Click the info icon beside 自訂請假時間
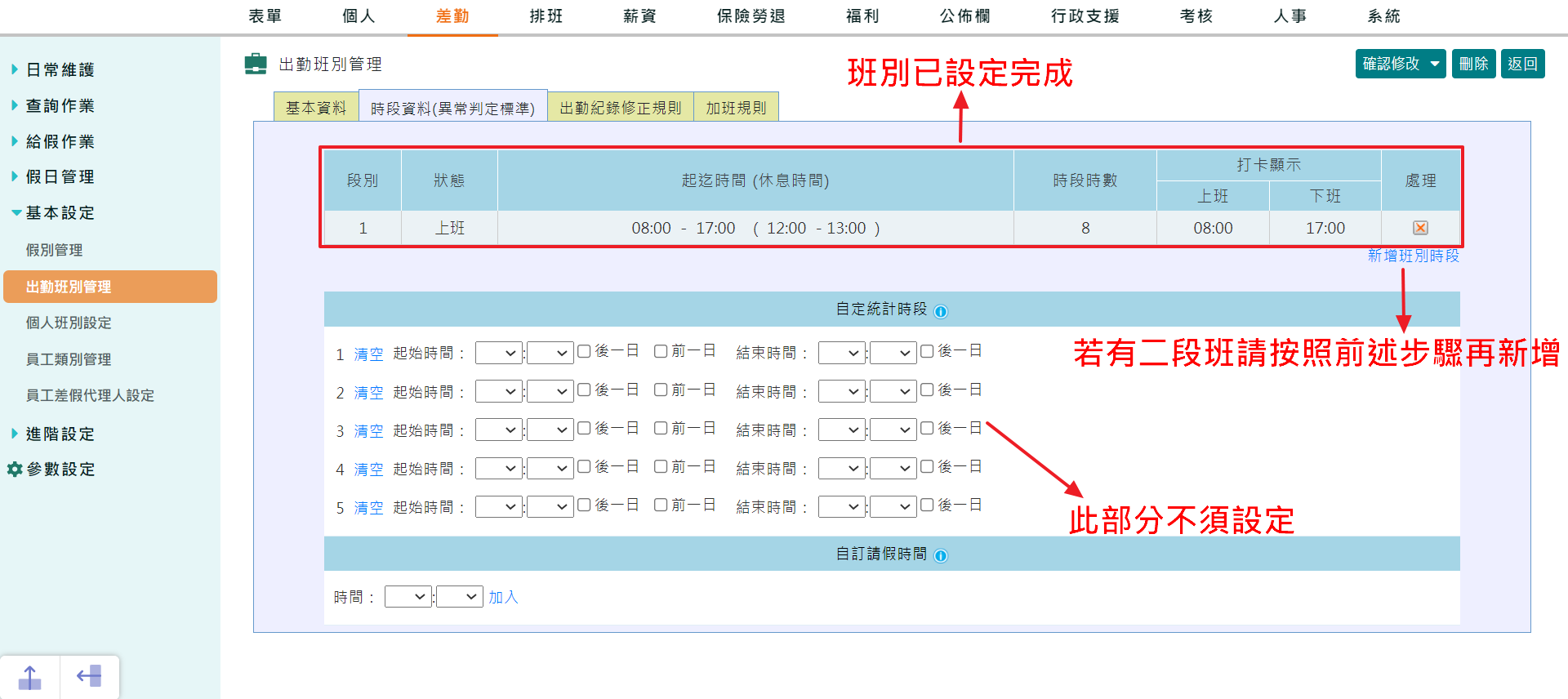This screenshot has width=1568, height=699. click(x=941, y=555)
